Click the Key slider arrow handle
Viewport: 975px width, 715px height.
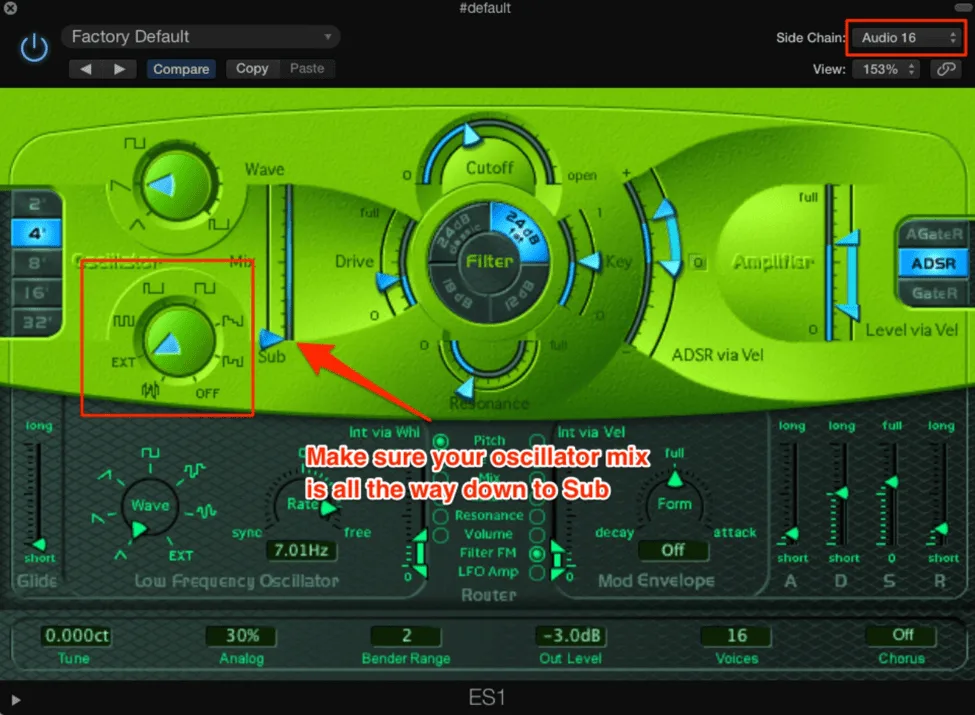(x=588, y=262)
